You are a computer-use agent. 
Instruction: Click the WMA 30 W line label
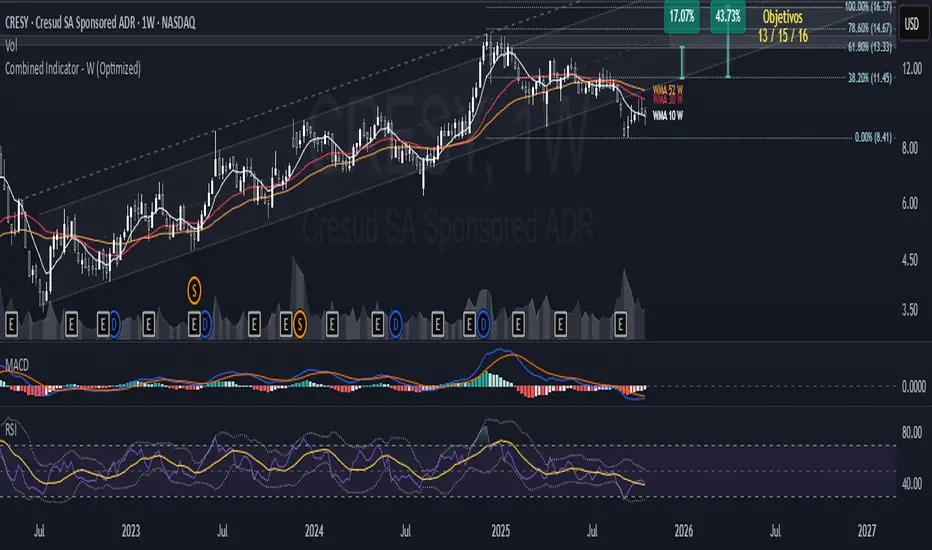click(667, 99)
